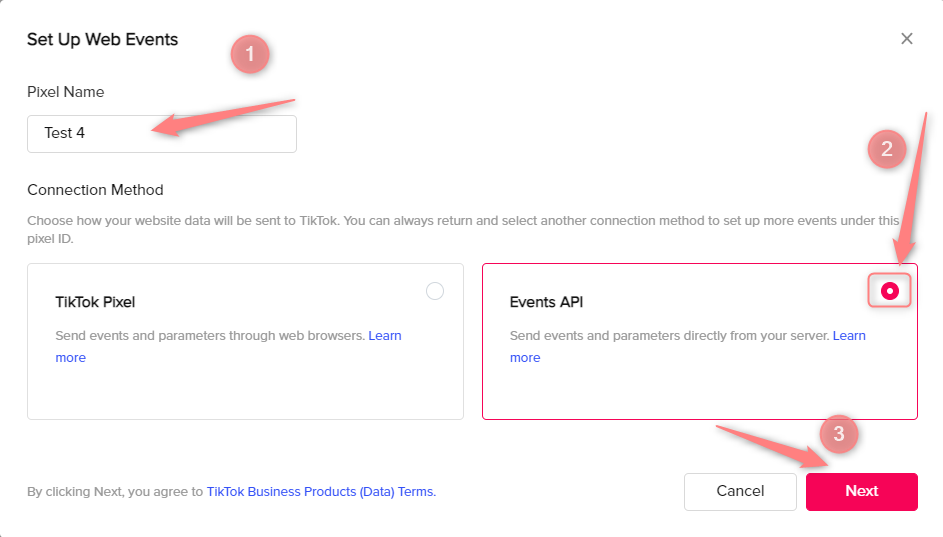Click the Pixel Name label

tap(66, 92)
